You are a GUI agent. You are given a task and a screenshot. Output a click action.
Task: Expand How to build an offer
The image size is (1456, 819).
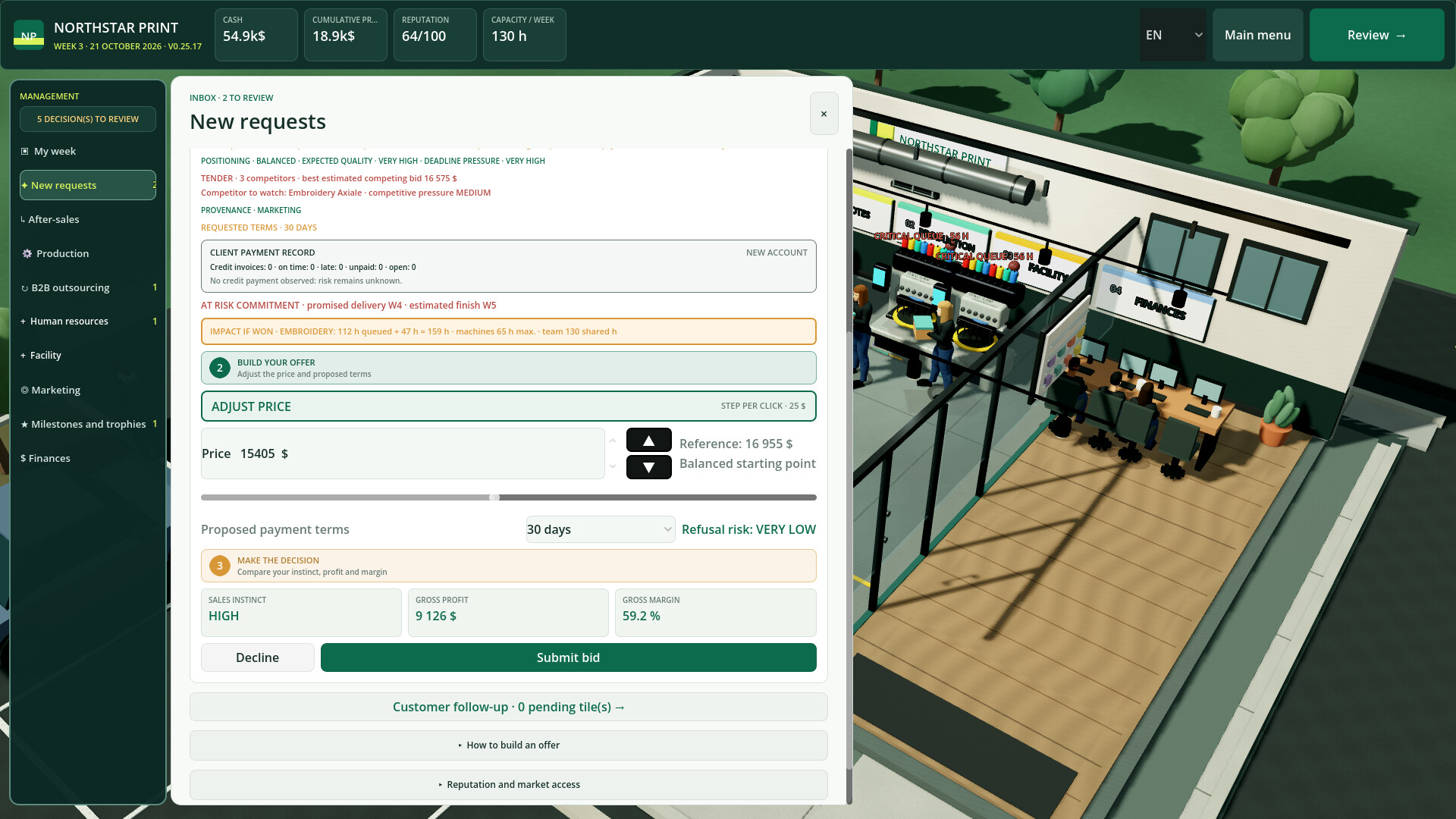509,745
